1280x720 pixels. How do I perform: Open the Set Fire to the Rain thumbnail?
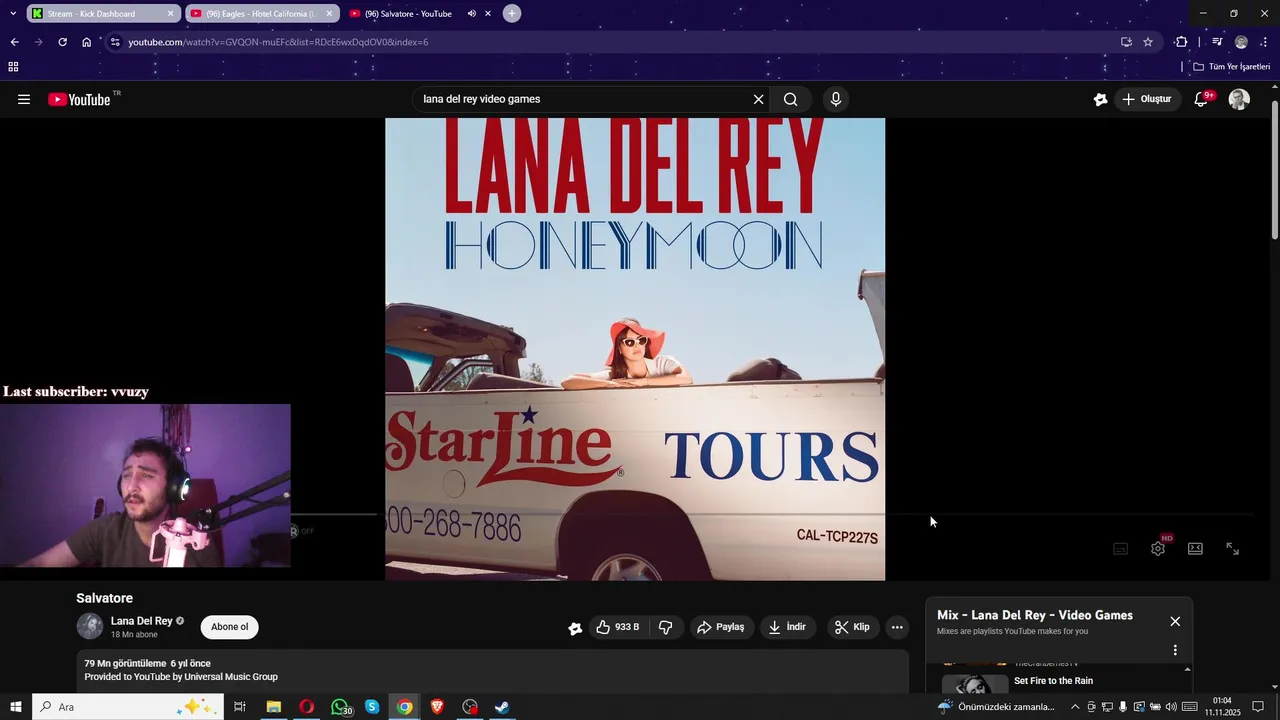point(975,683)
